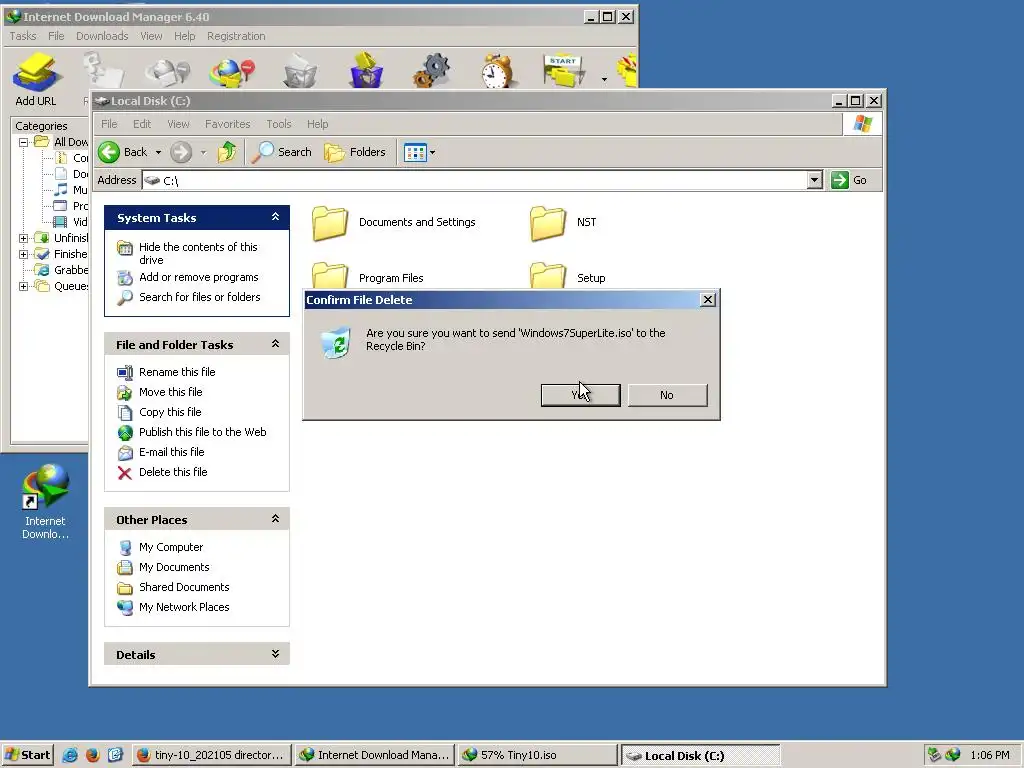This screenshot has height=768, width=1024.
Task: Open the Downloads menu in IDM
Action: (102, 36)
